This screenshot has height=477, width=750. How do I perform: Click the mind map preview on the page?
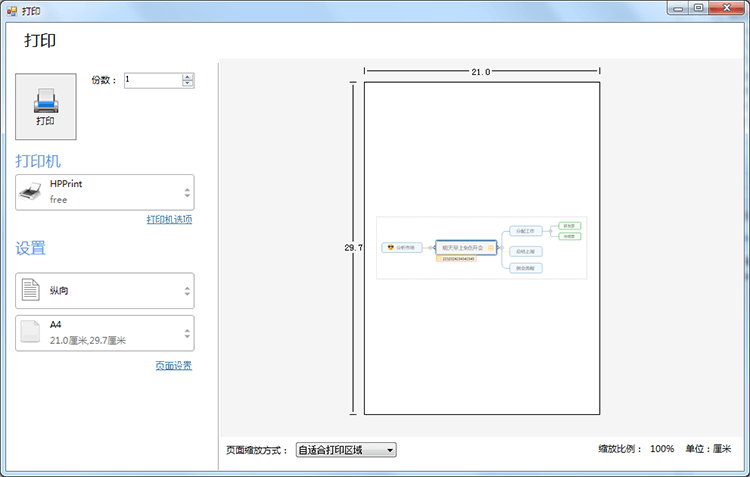pyautogui.click(x=481, y=247)
